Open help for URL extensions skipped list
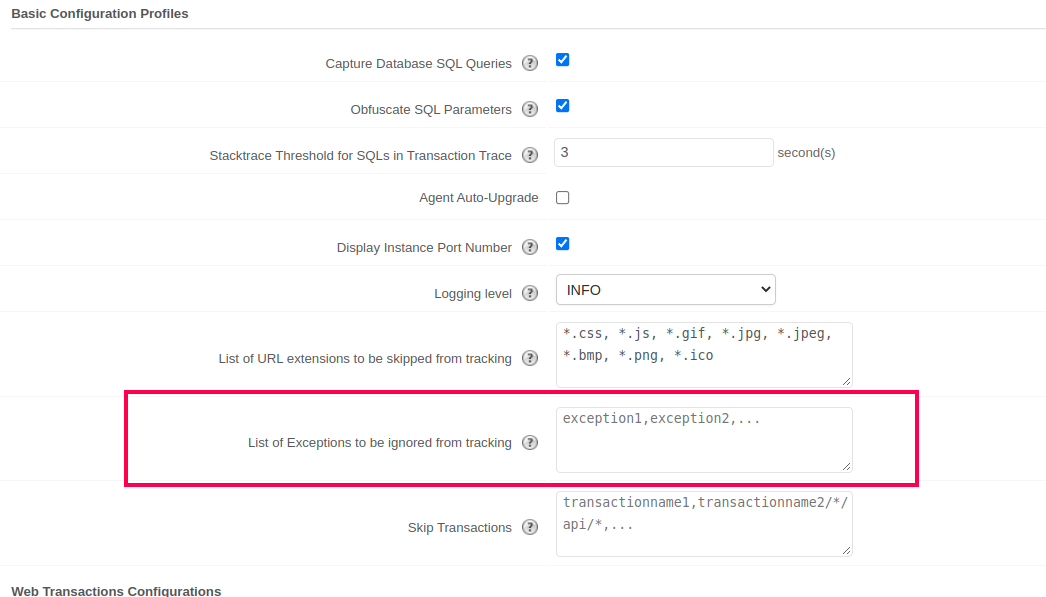This screenshot has width=1046, height=597. (530, 358)
